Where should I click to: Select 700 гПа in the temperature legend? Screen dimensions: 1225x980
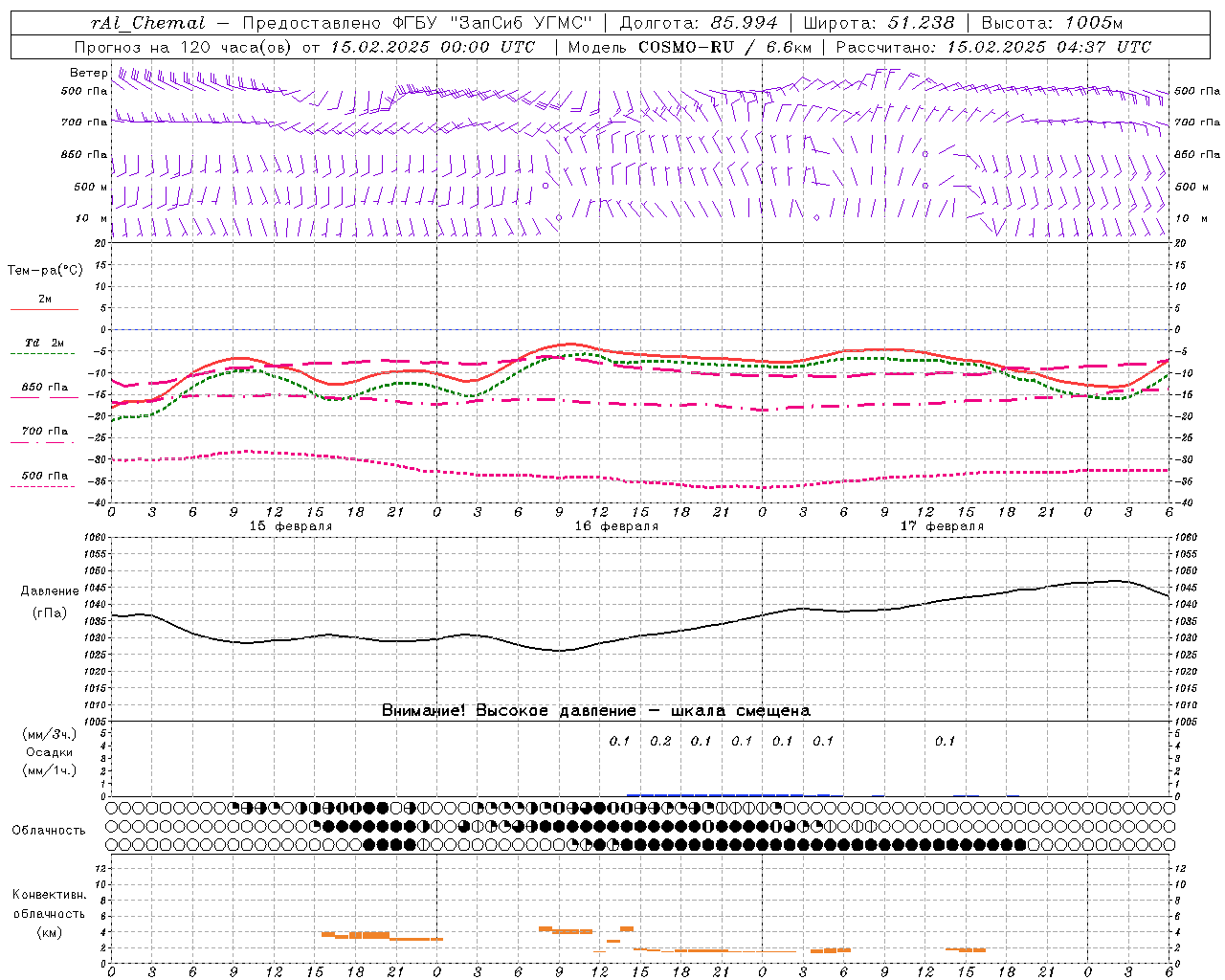click(x=45, y=431)
